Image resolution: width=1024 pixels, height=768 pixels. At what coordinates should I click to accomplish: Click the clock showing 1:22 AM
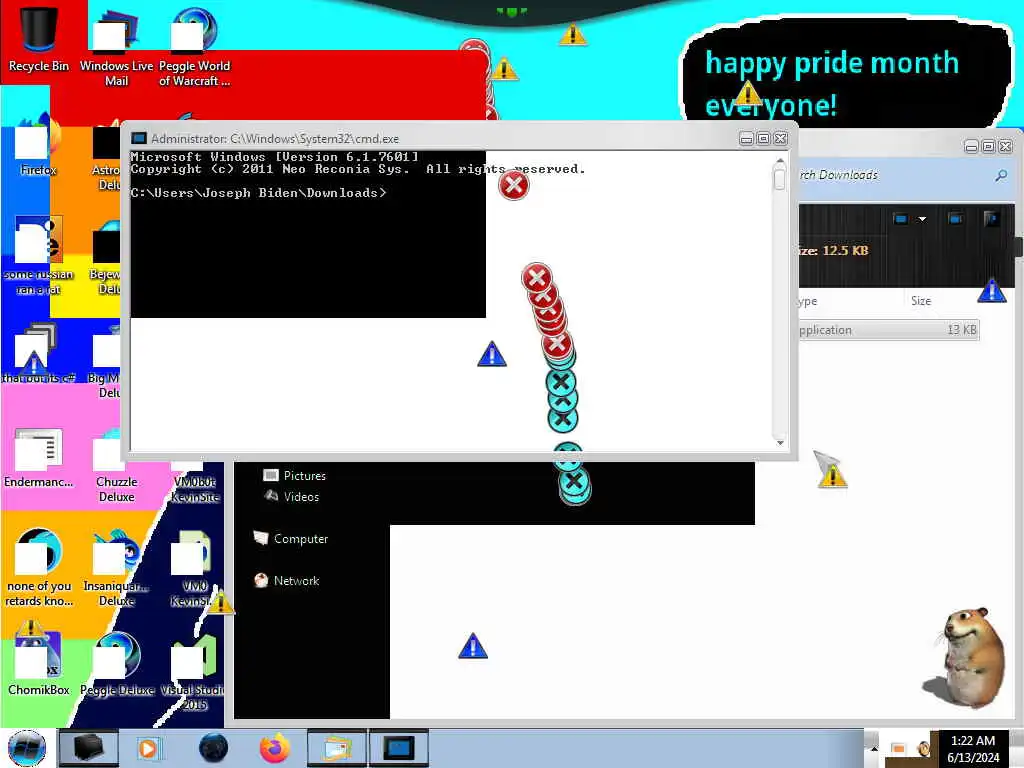973,749
